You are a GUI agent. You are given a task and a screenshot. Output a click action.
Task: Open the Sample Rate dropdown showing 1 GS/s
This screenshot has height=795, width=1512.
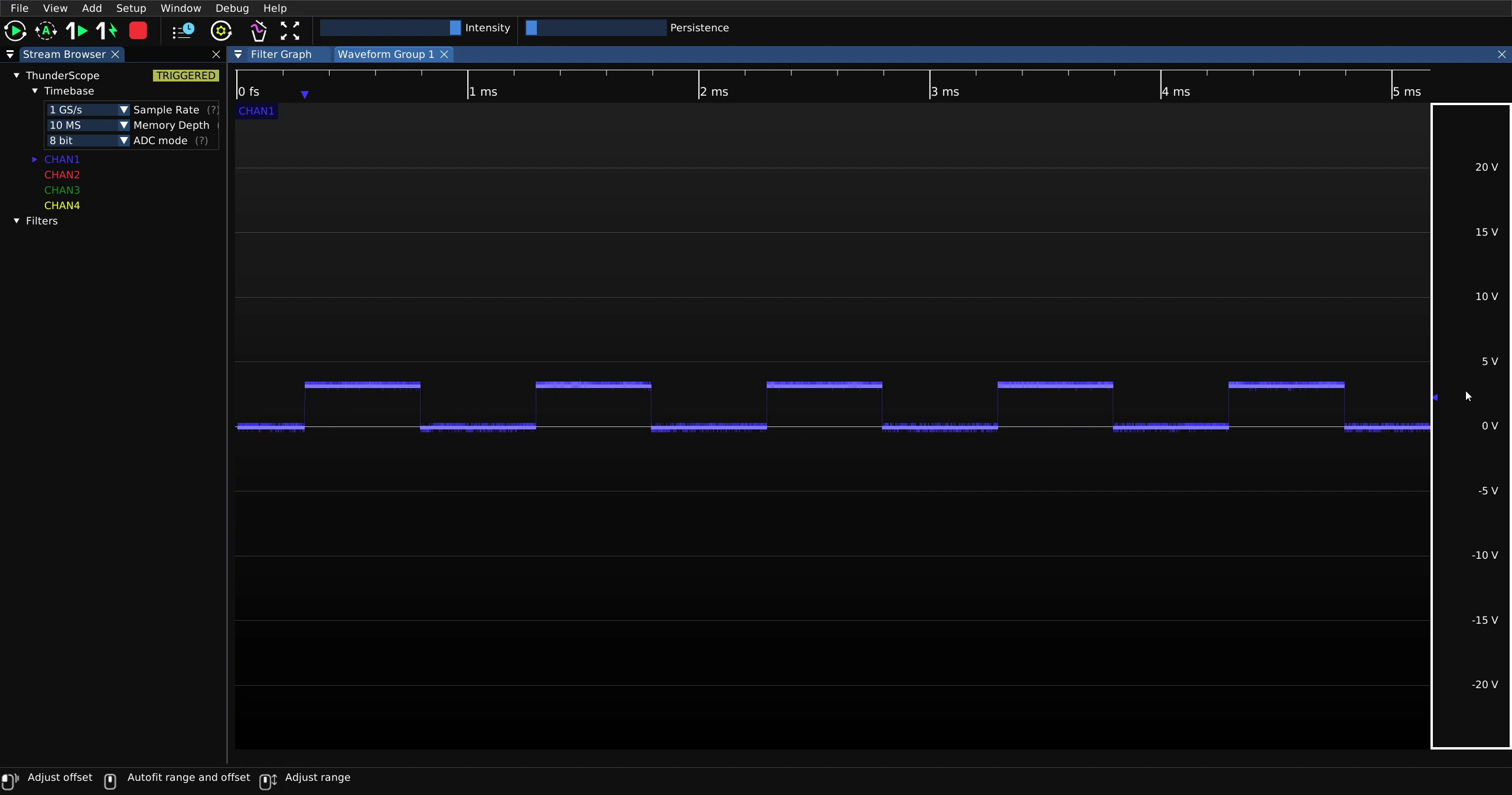coord(88,110)
